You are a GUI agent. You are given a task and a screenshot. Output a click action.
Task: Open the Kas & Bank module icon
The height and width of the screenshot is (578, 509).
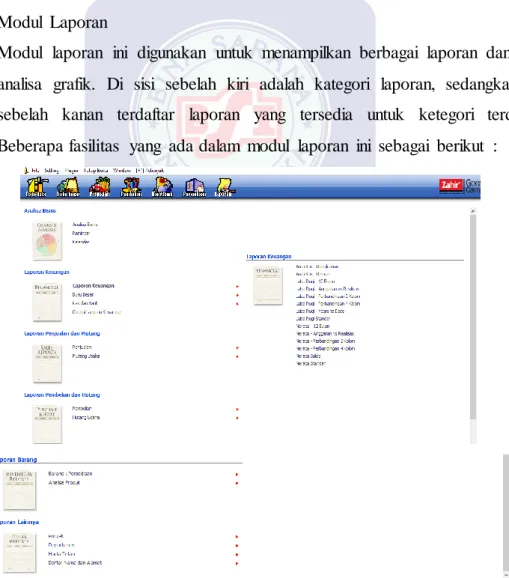point(163,187)
